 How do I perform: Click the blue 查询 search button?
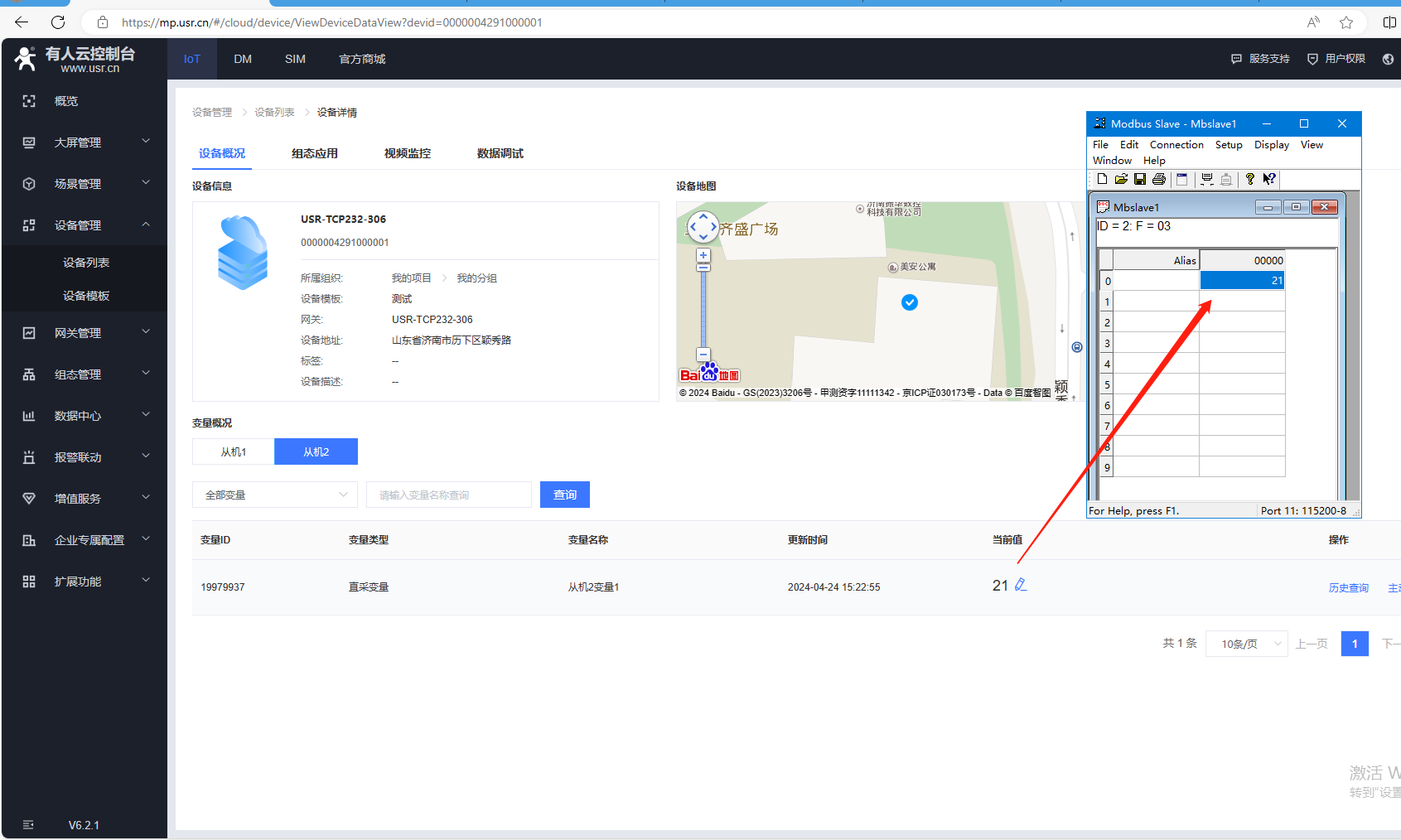565,495
